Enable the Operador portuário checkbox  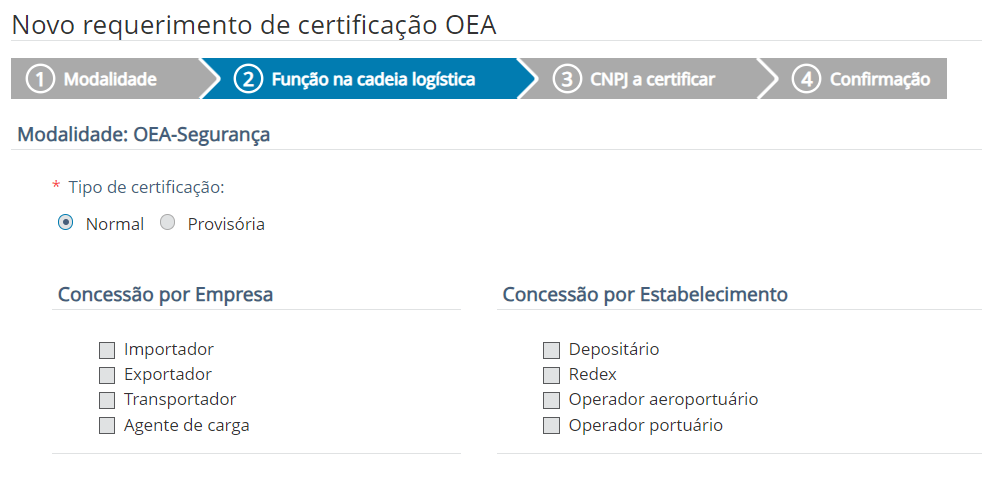[x=551, y=426]
